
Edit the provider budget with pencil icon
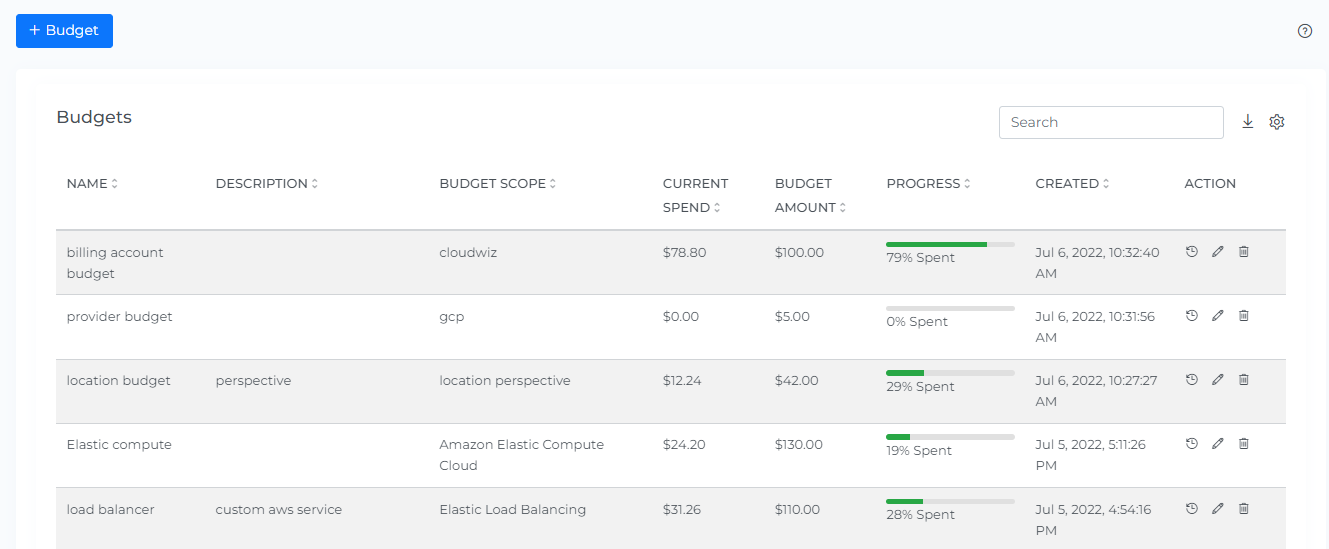(x=1217, y=316)
